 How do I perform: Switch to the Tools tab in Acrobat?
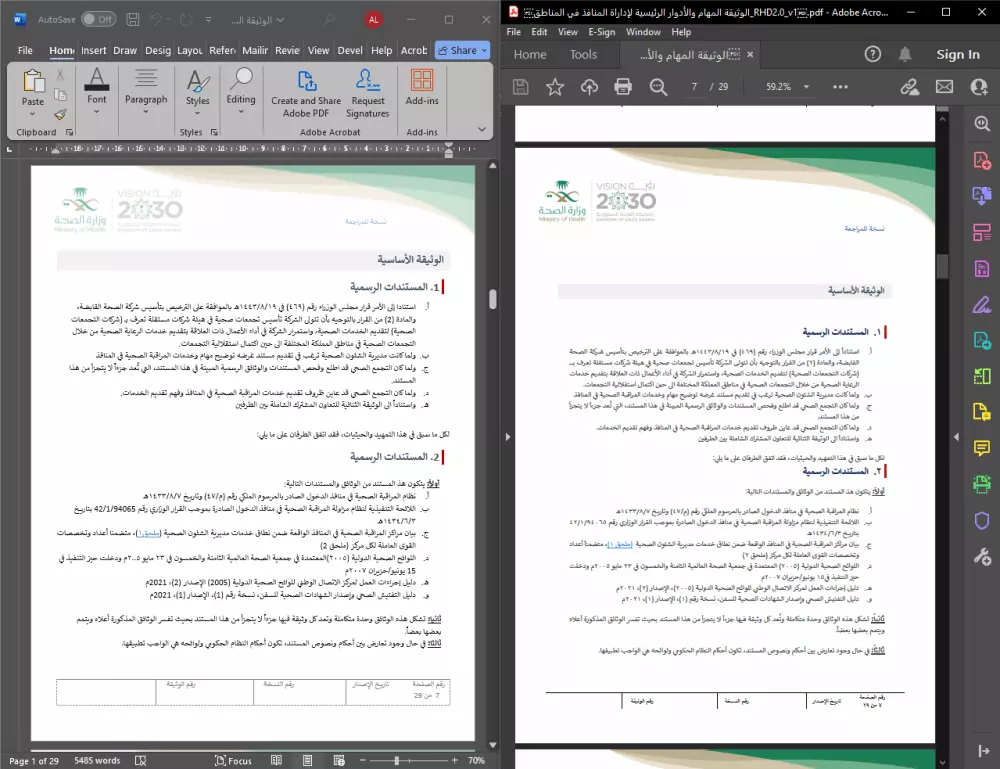(585, 54)
